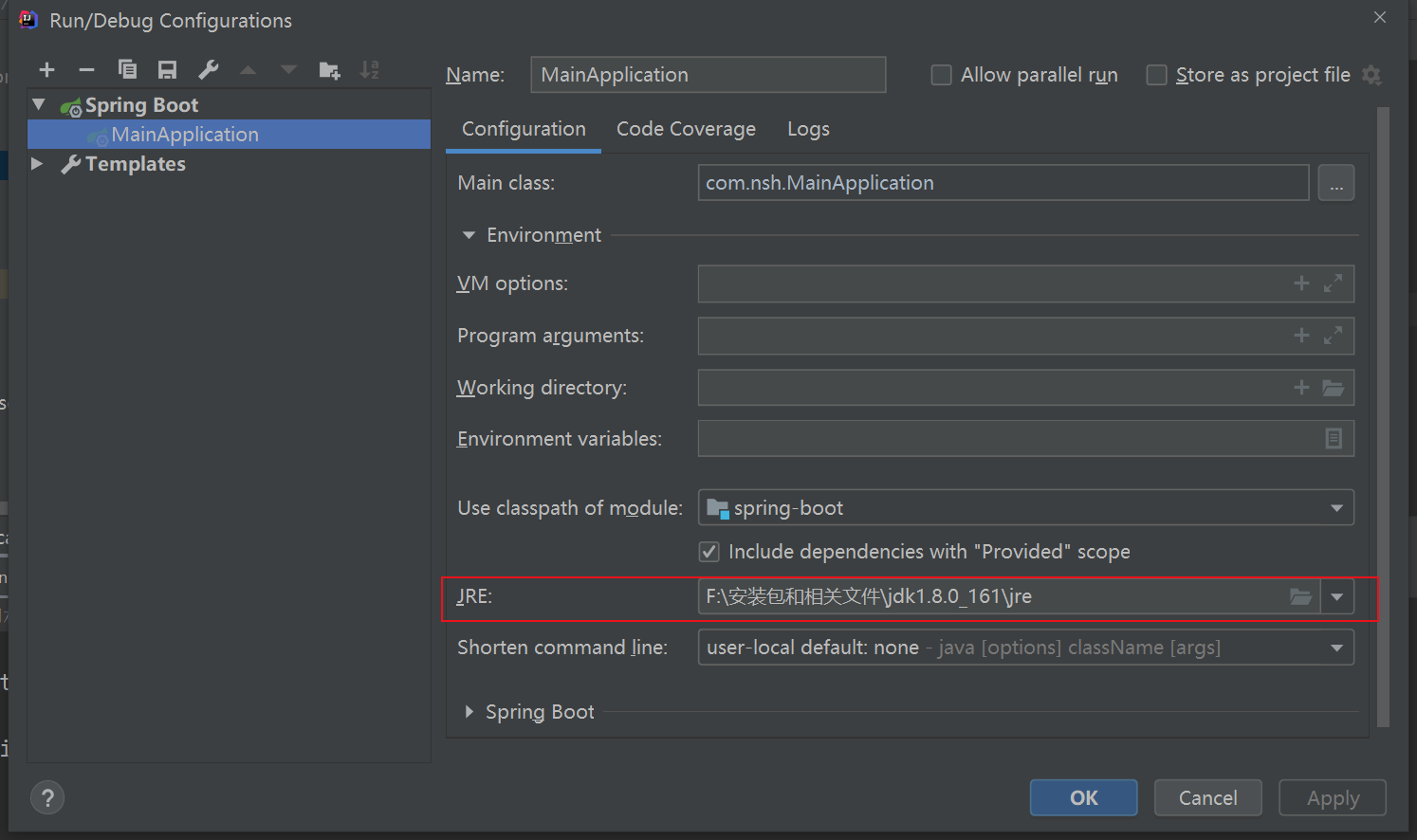Browse for JRE folder icon
Image resolution: width=1417 pixels, height=840 pixels.
[x=1300, y=596]
